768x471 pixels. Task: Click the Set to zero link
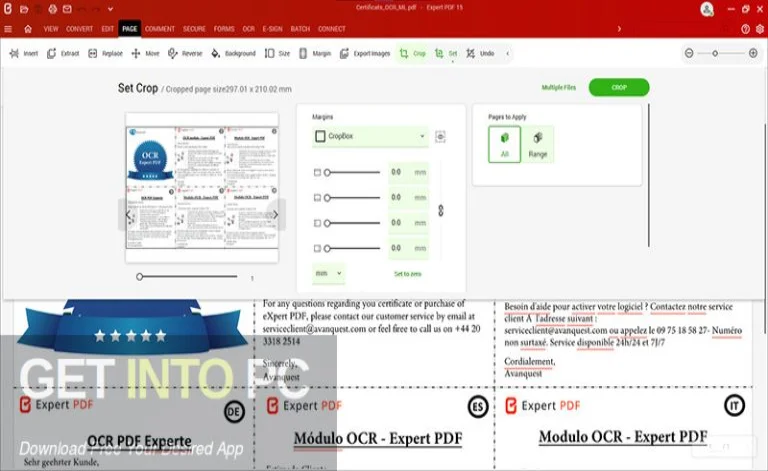pos(408,274)
